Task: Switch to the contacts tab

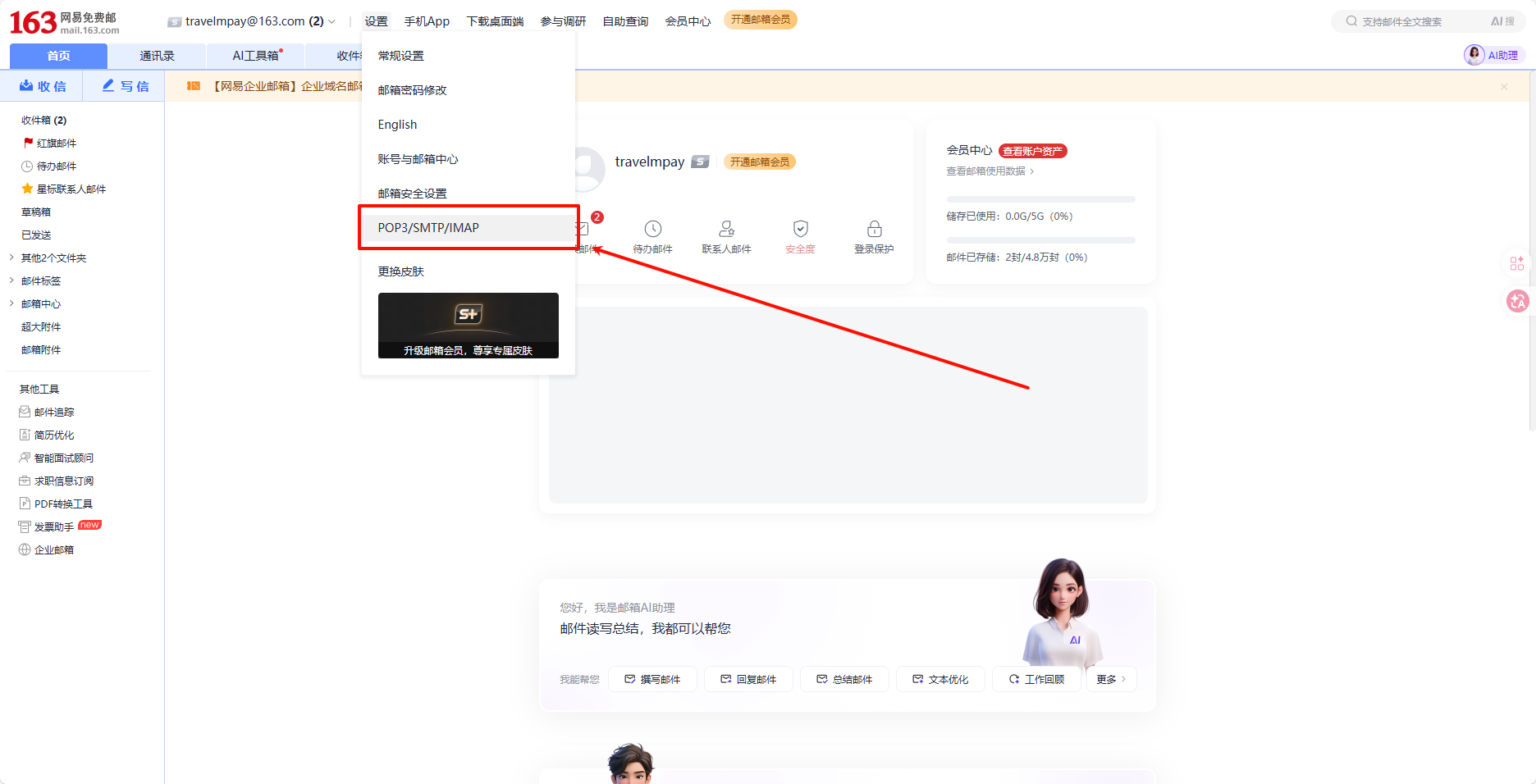Action: pyautogui.click(x=157, y=56)
